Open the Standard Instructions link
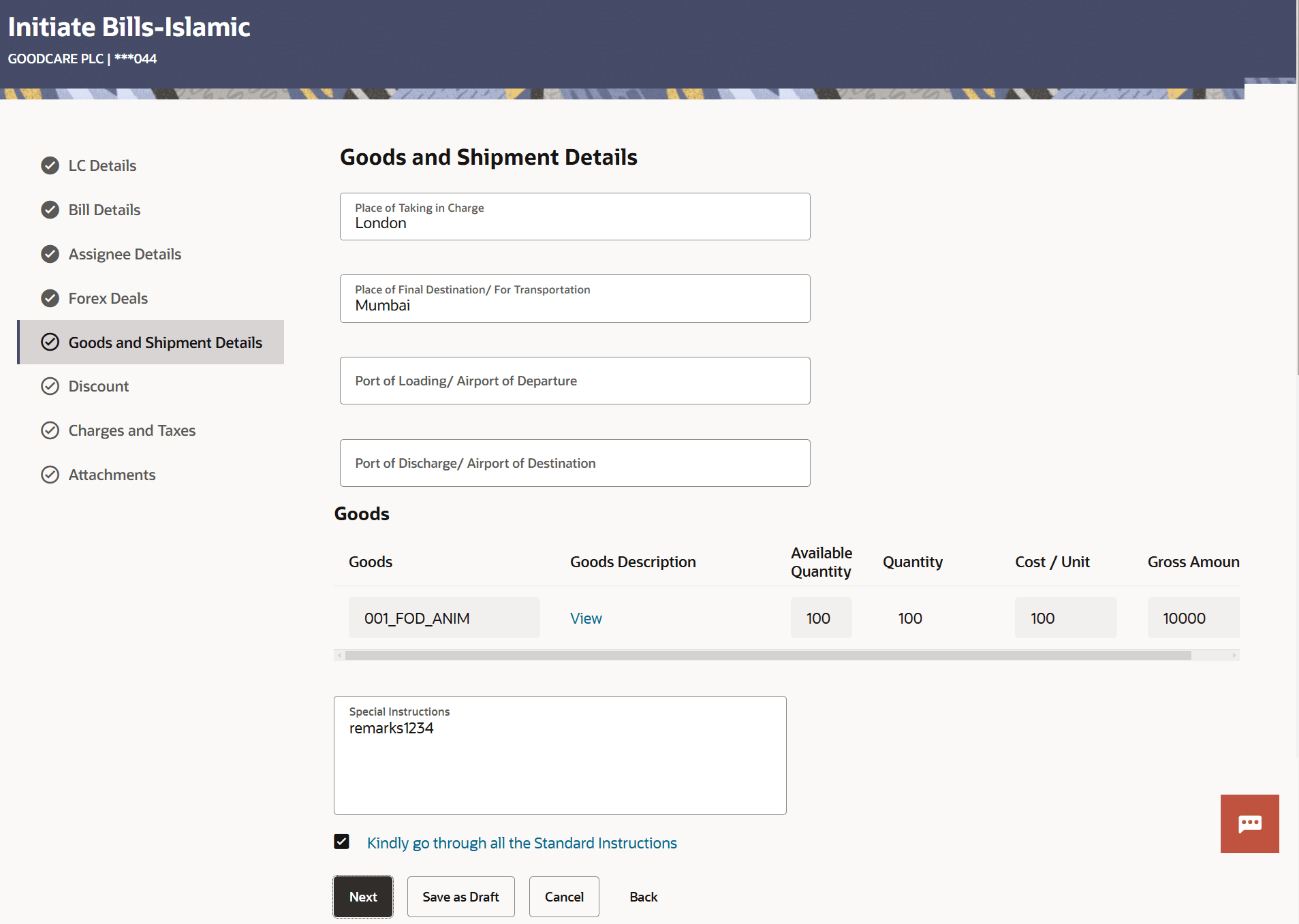This screenshot has width=1299, height=924. click(x=522, y=843)
